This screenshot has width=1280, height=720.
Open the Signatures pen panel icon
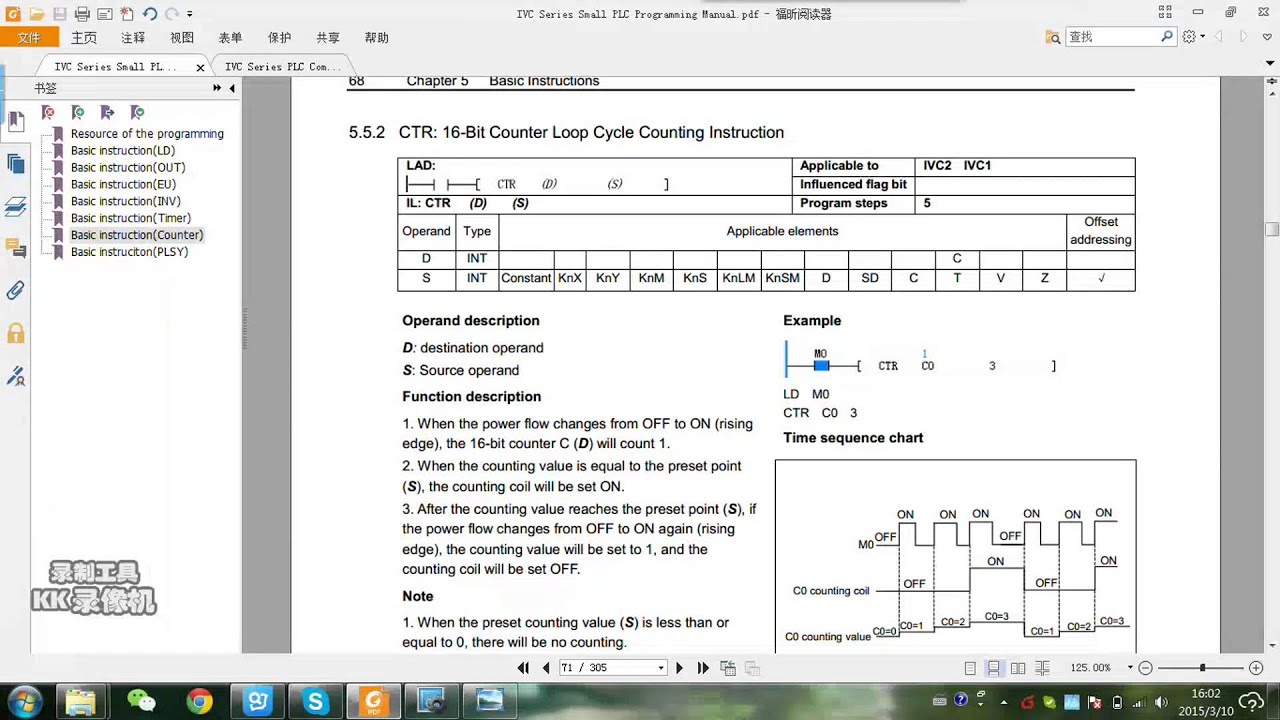[x=15, y=376]
